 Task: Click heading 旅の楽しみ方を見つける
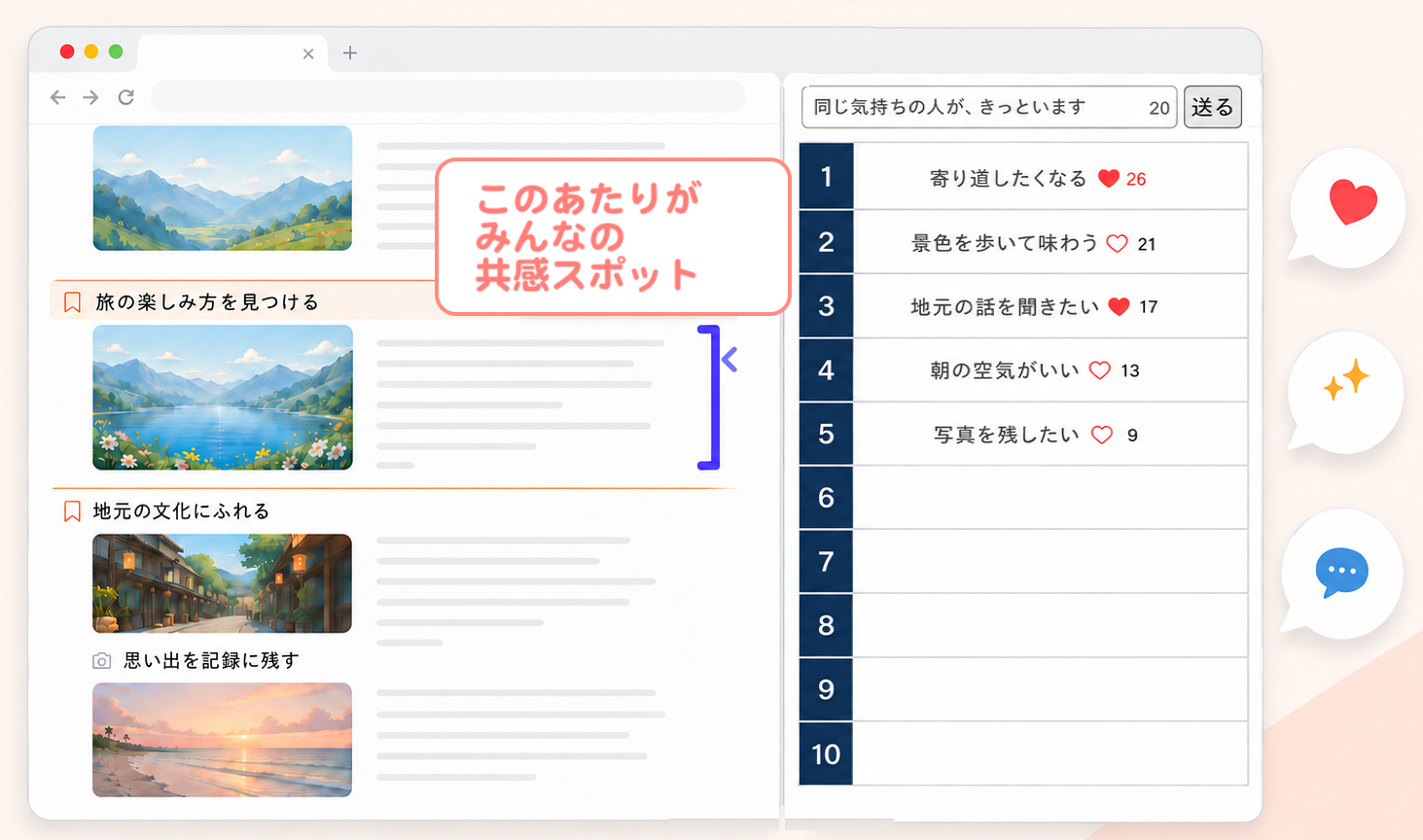pyautogui.click(x=207, y=302)
